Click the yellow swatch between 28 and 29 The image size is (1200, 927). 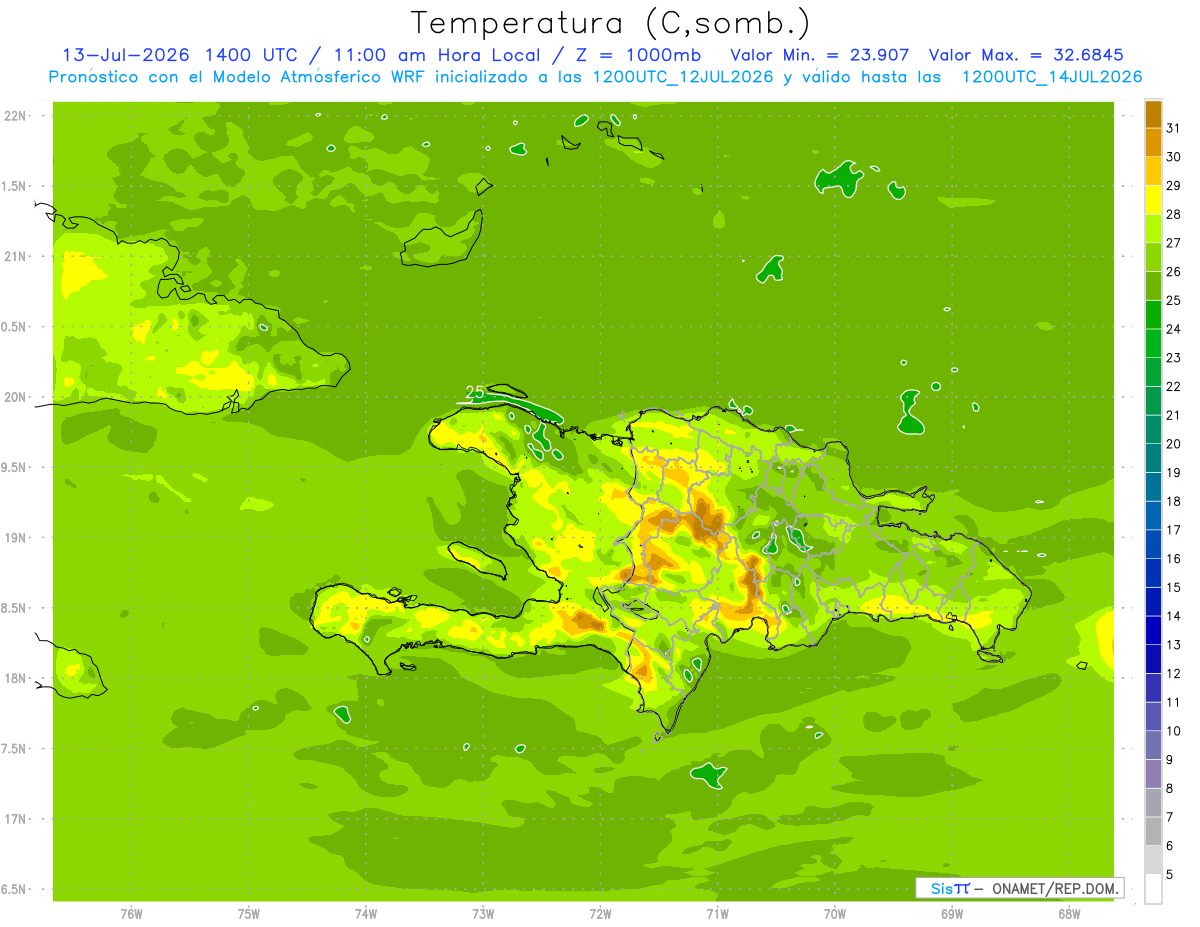(x=1153, y=200)
